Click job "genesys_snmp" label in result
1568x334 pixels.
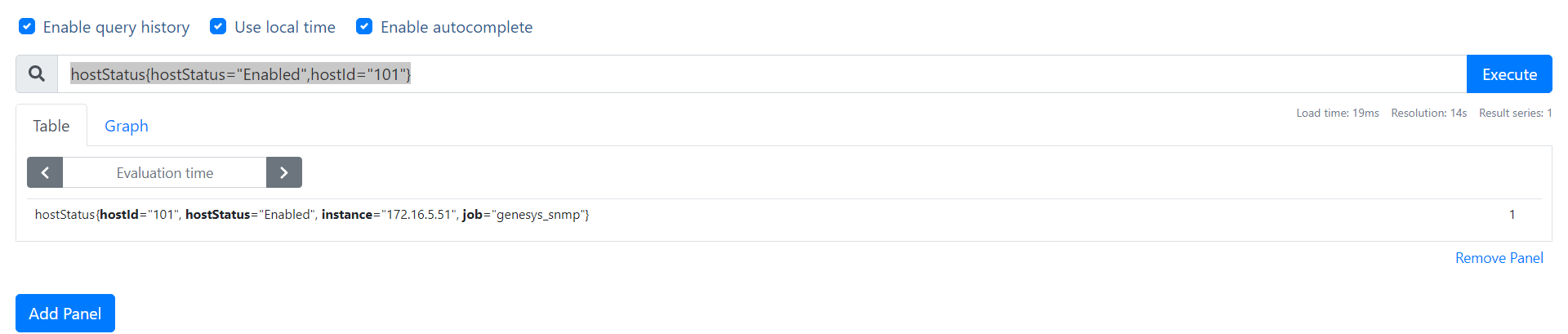(523, 215)
